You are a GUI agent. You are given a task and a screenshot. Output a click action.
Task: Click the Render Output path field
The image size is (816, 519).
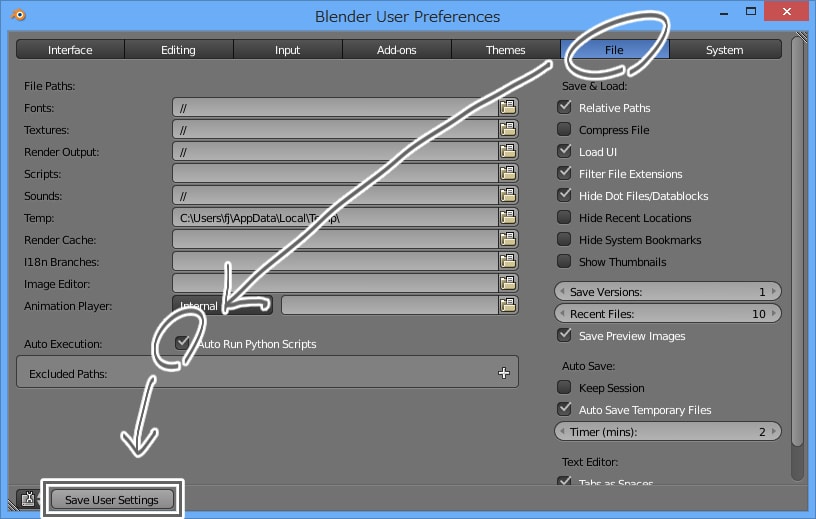tap(335, 151)
